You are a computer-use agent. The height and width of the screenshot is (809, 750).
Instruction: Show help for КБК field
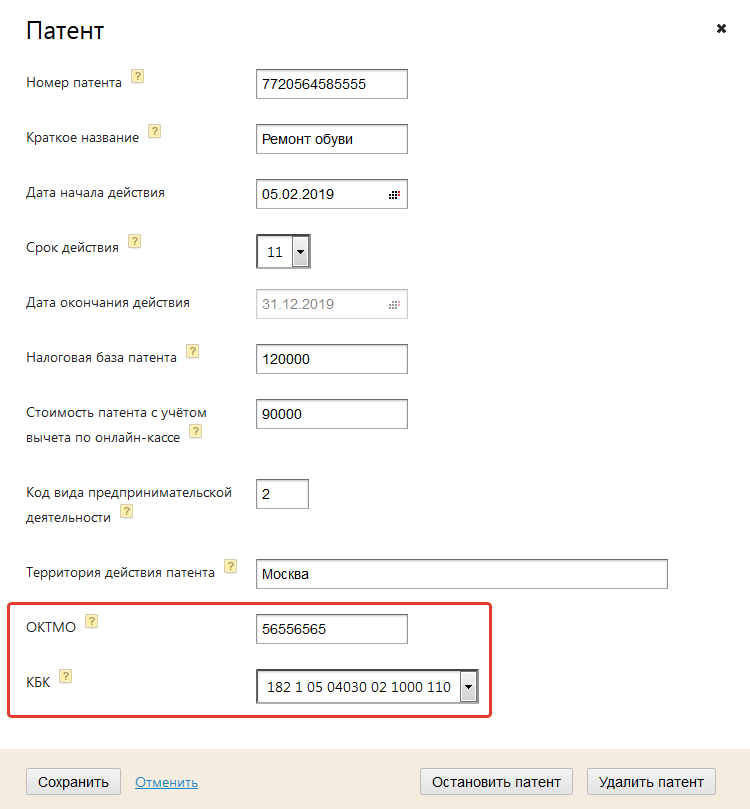click(66, 676)
